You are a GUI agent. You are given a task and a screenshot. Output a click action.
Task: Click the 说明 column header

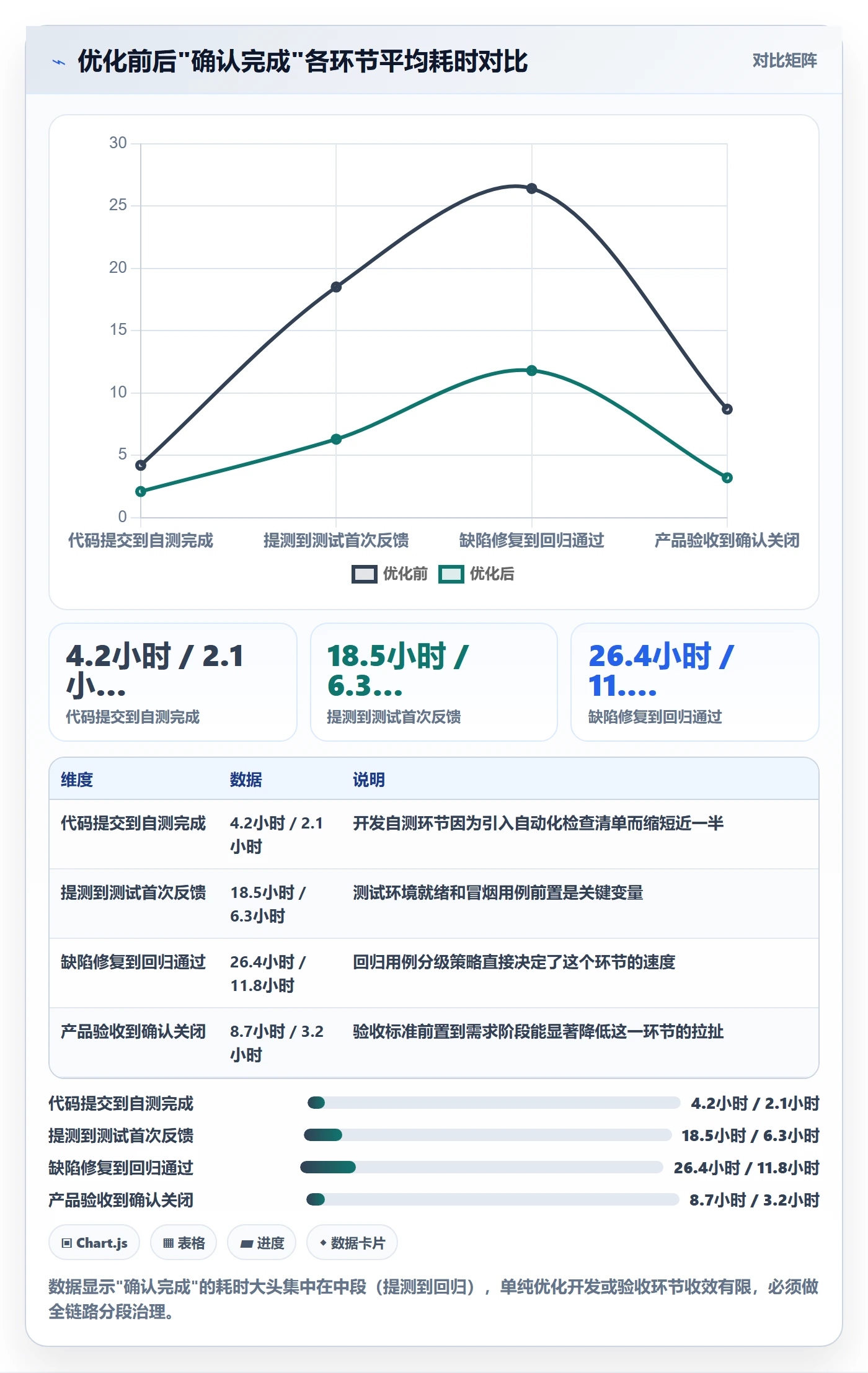pos(369,780)
